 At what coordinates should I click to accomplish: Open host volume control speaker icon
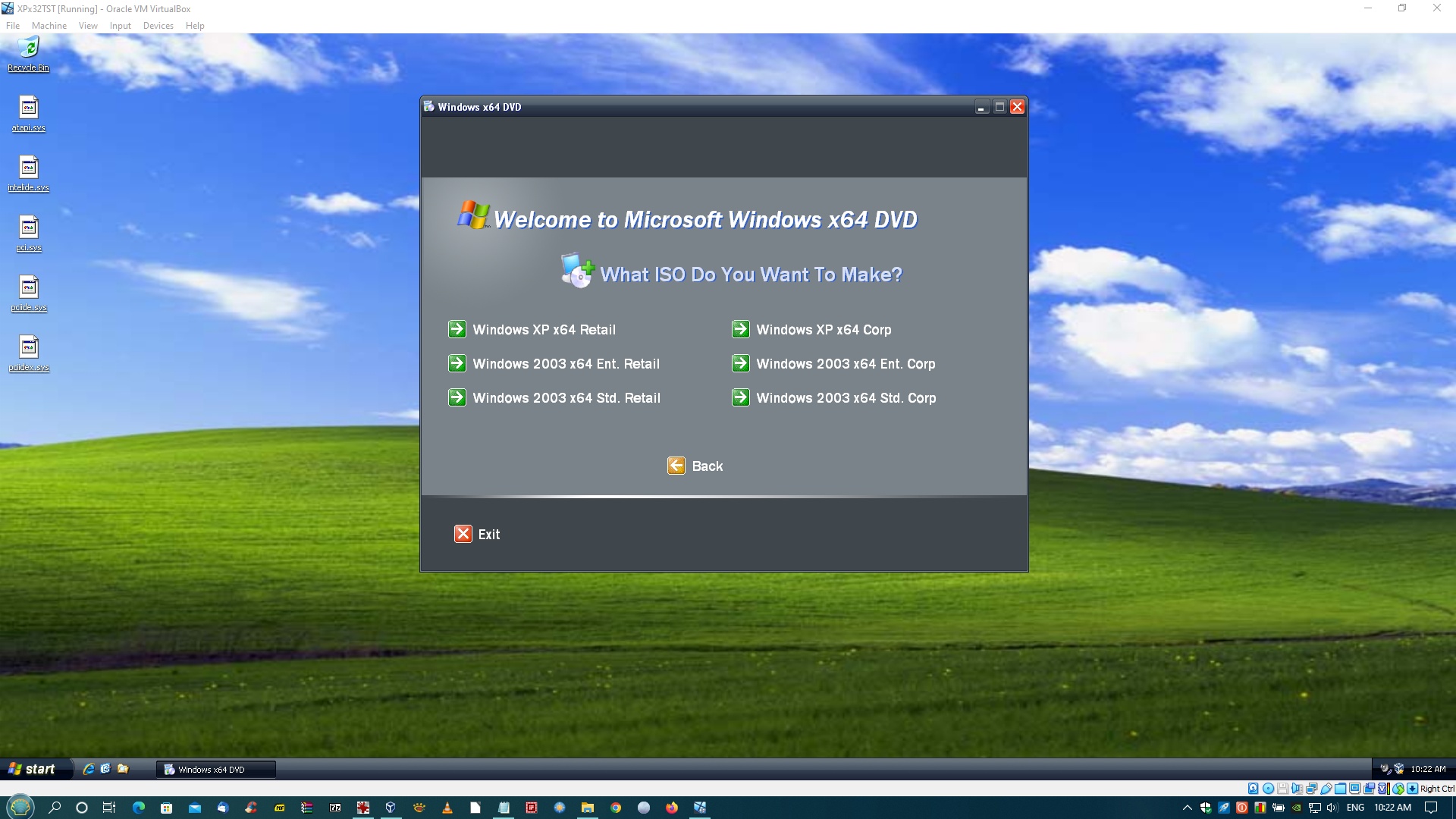click(1332, 808)
